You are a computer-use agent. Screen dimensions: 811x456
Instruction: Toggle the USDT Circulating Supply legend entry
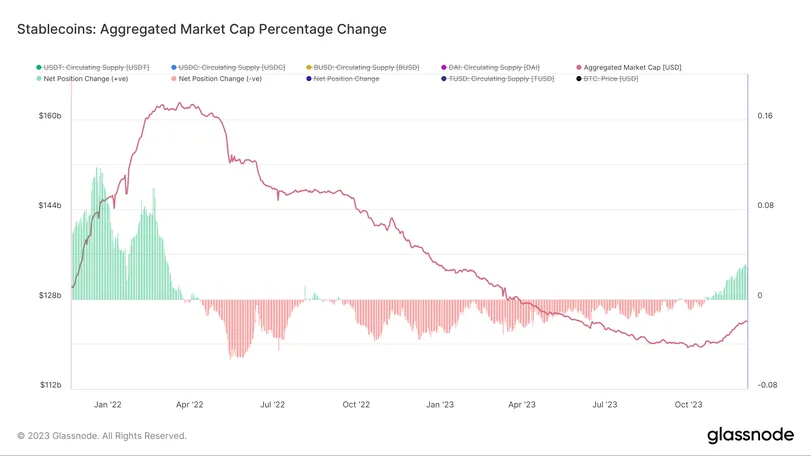pos(97,67)
